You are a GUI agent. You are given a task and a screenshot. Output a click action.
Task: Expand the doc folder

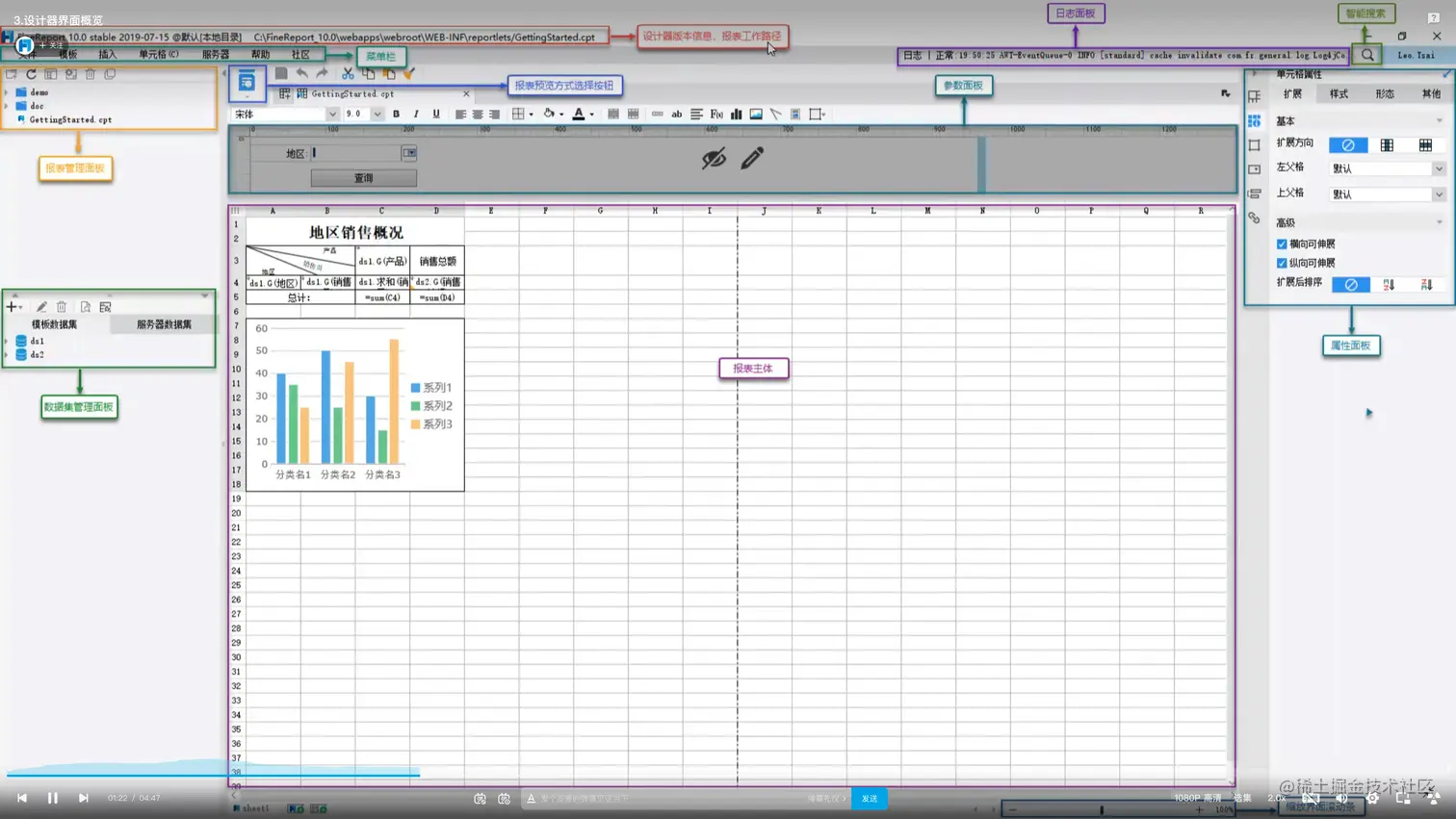point(7,106)
